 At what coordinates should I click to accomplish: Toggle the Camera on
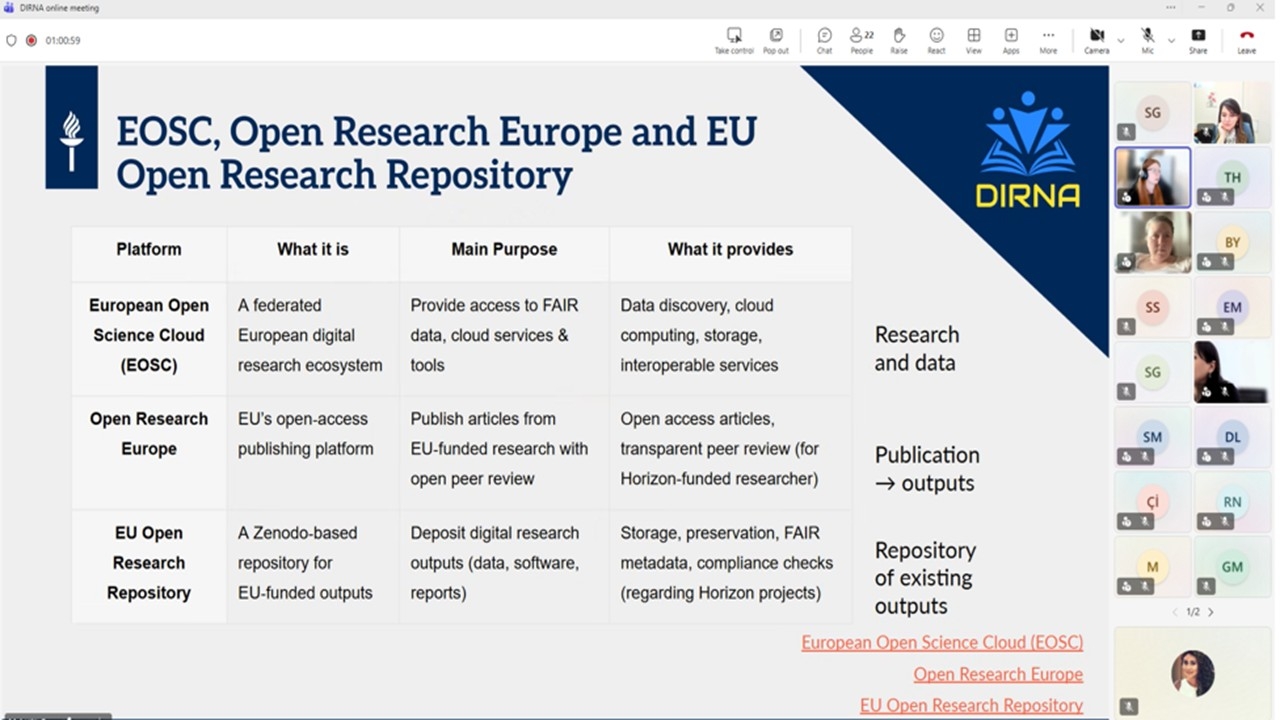point(1096,39)
